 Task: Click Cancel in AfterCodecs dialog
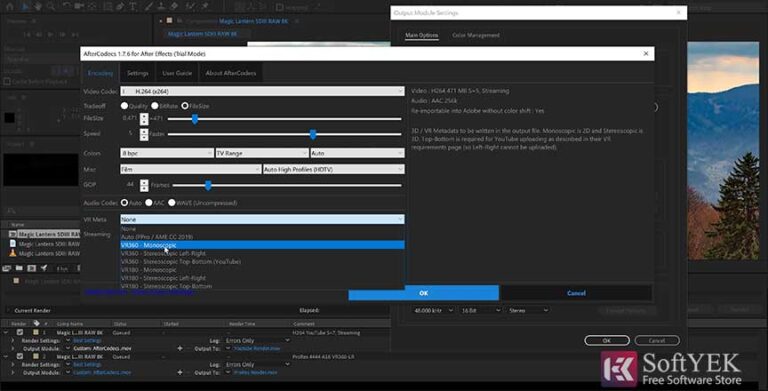[576, 293]
